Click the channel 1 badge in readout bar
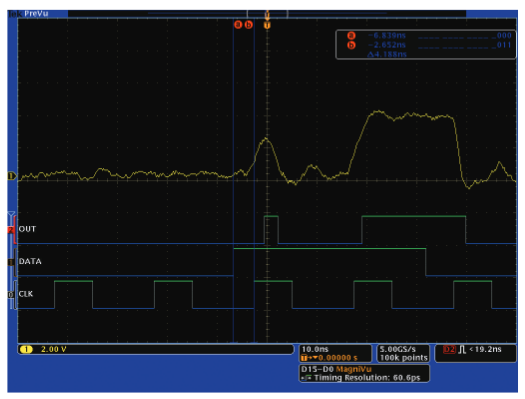This screenshot has width=525, height=399. coord(26,349)
